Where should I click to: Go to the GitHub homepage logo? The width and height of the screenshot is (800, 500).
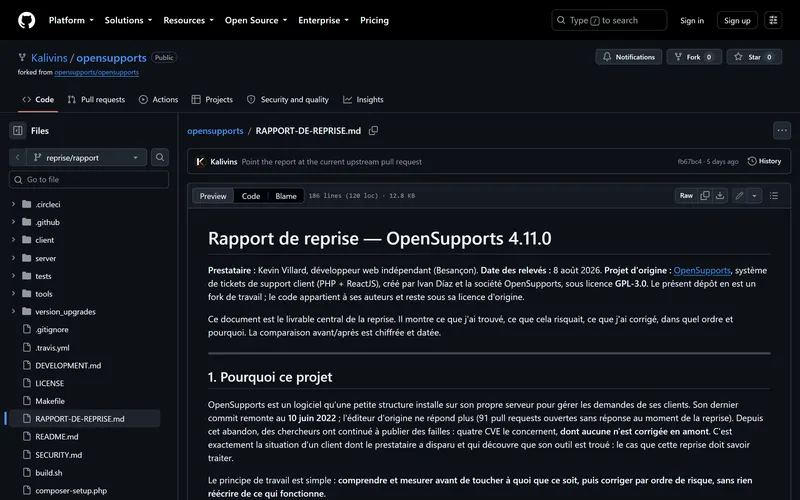pyautogui.click(x=27, y=20)
